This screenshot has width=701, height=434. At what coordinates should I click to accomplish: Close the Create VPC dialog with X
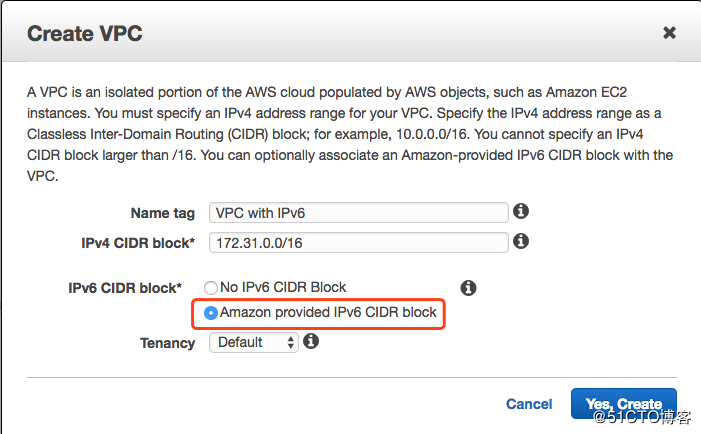click(670, 33)
